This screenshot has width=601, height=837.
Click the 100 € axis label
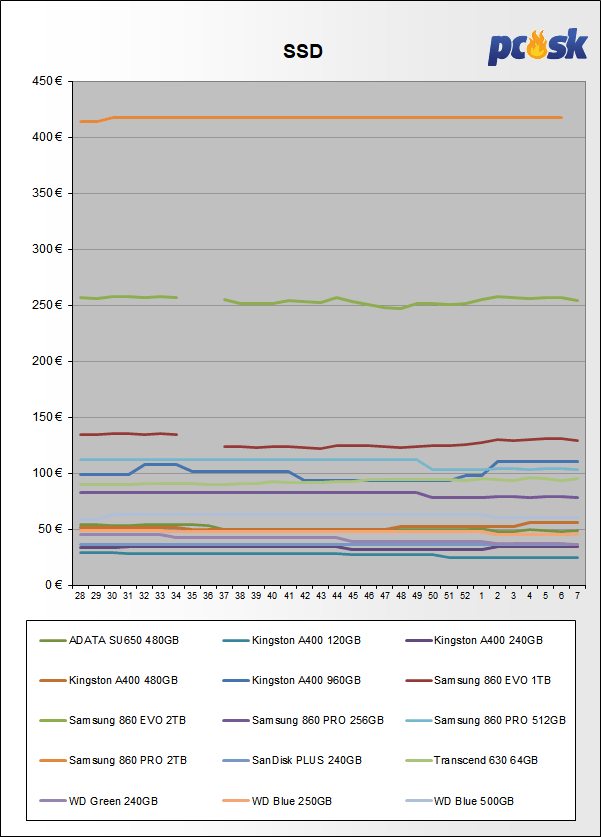[x=47, y=473]
